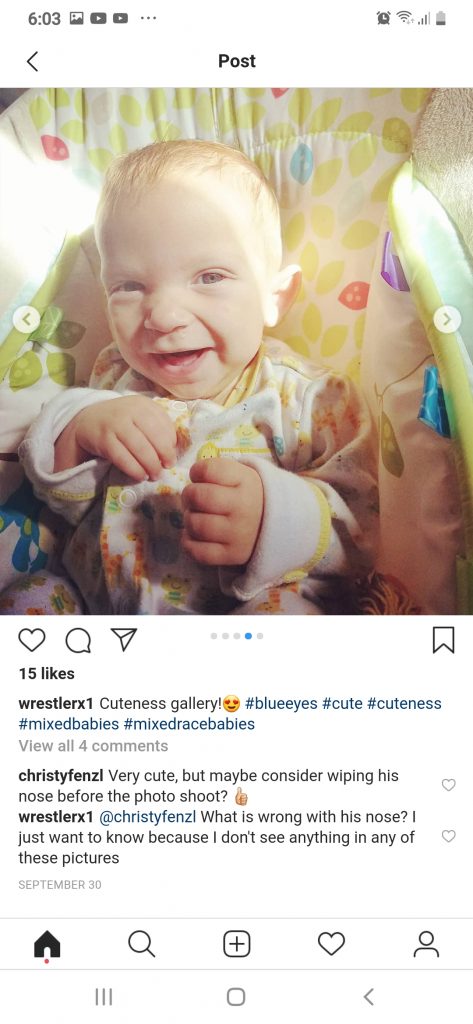This screenshot has width=473, height=1024.
Task: Like the post with the heart icon
Action: tap(31, 641)
